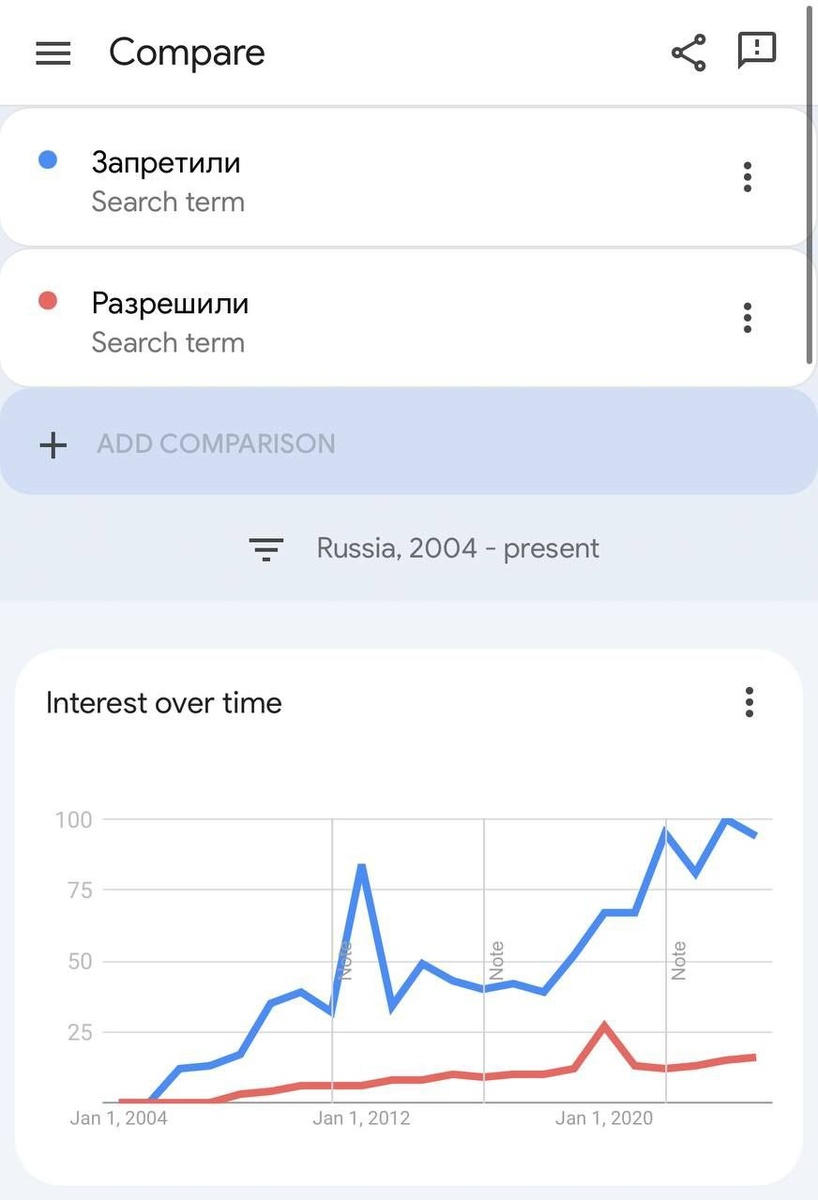Open options for the Запретили search term
Viewport: 818px width, 1200px height.
click(747, 177)
